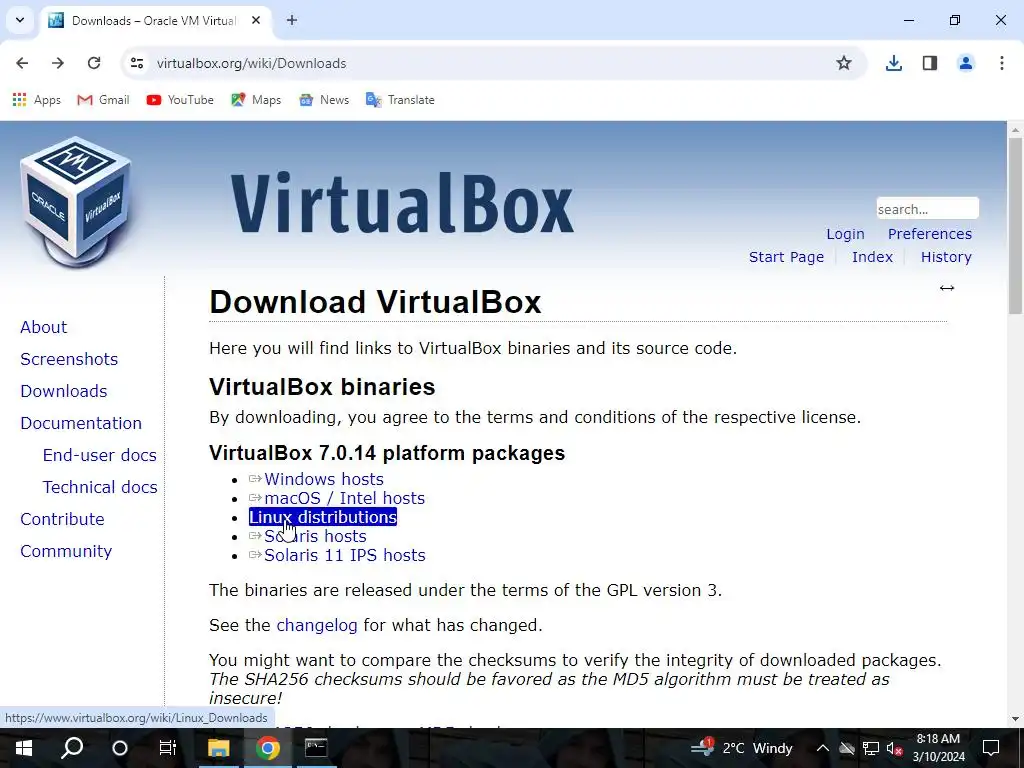Open the muted volume tray icon
Image resolution: width=1024 pixels, height=768 pixels.
(894, 748)
